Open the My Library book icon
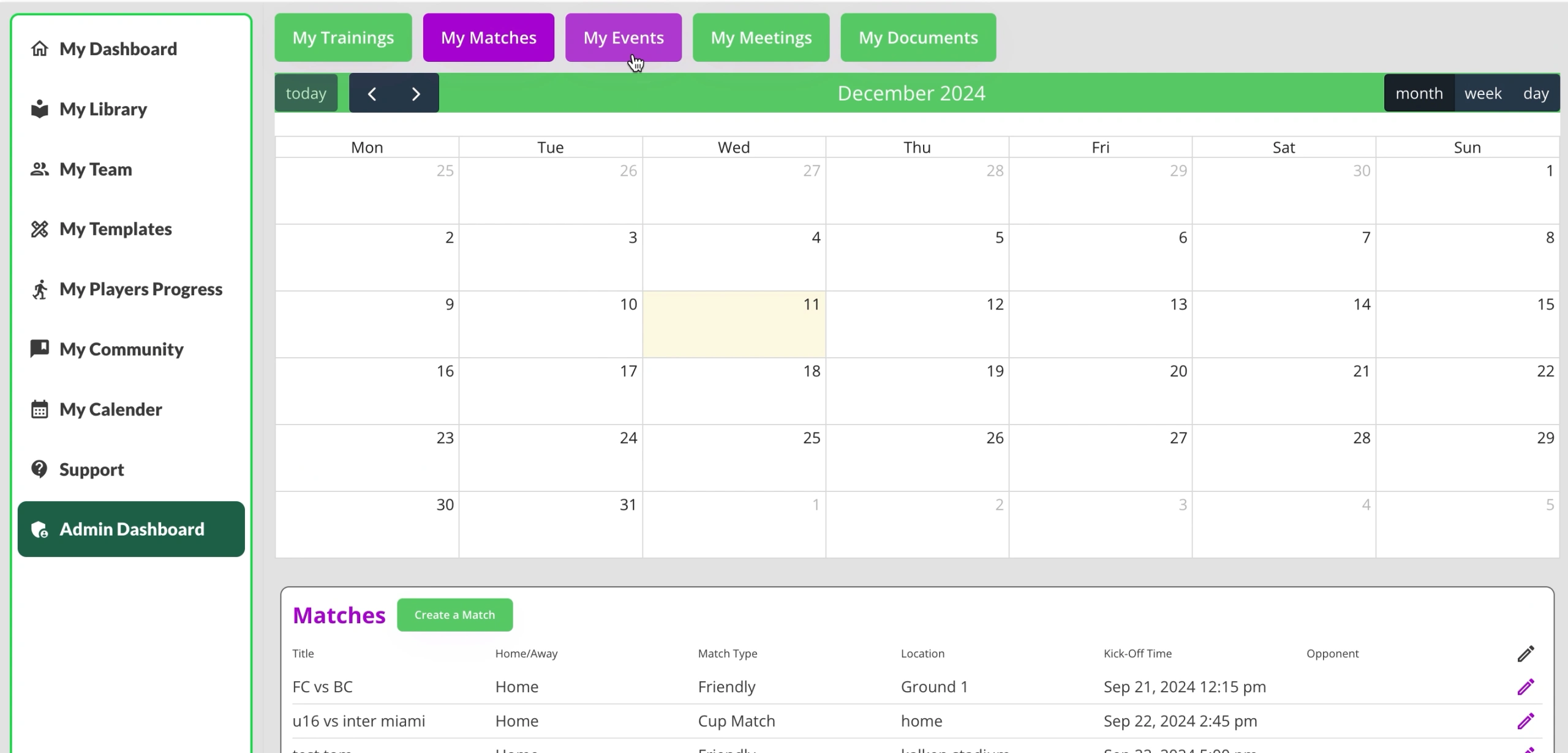This screenshot has height=753, width=1568. (40, 109)
